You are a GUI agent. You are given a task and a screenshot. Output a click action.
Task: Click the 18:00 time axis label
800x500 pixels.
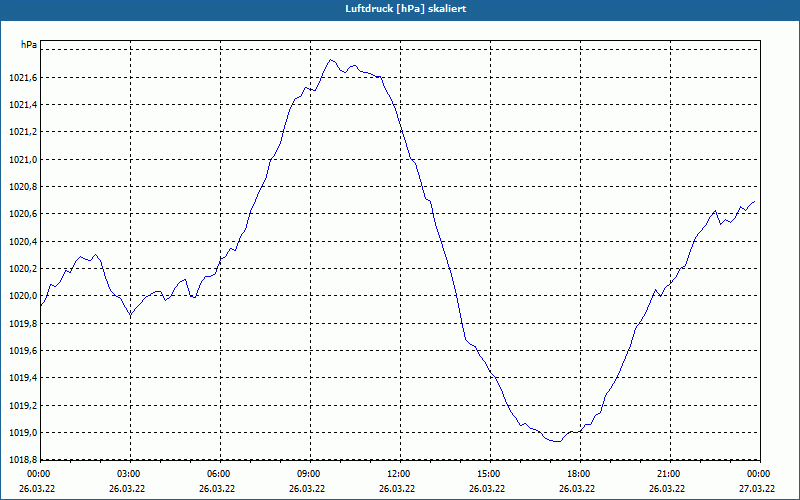[x=579, y=474]
